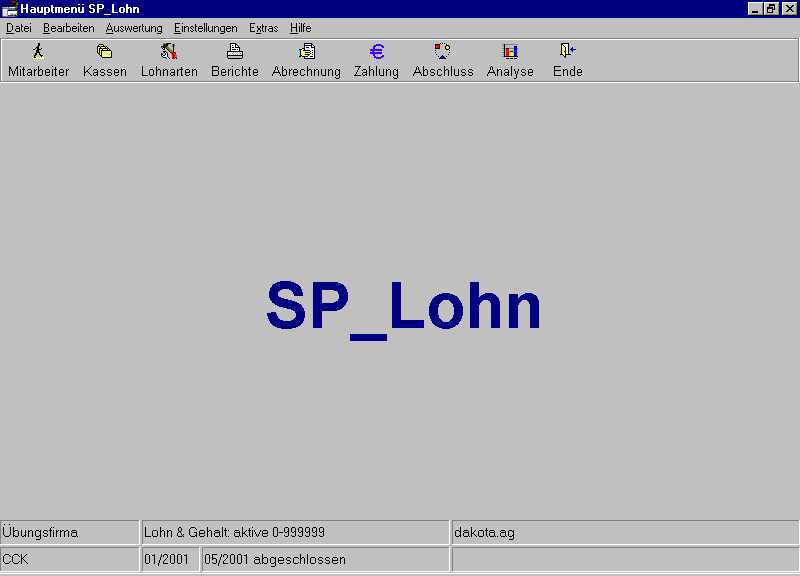The image size is (800, 576).
Task: Launch the Abrechnung toolbar icon
Action: pyautogui.click(x=306, y=52)
